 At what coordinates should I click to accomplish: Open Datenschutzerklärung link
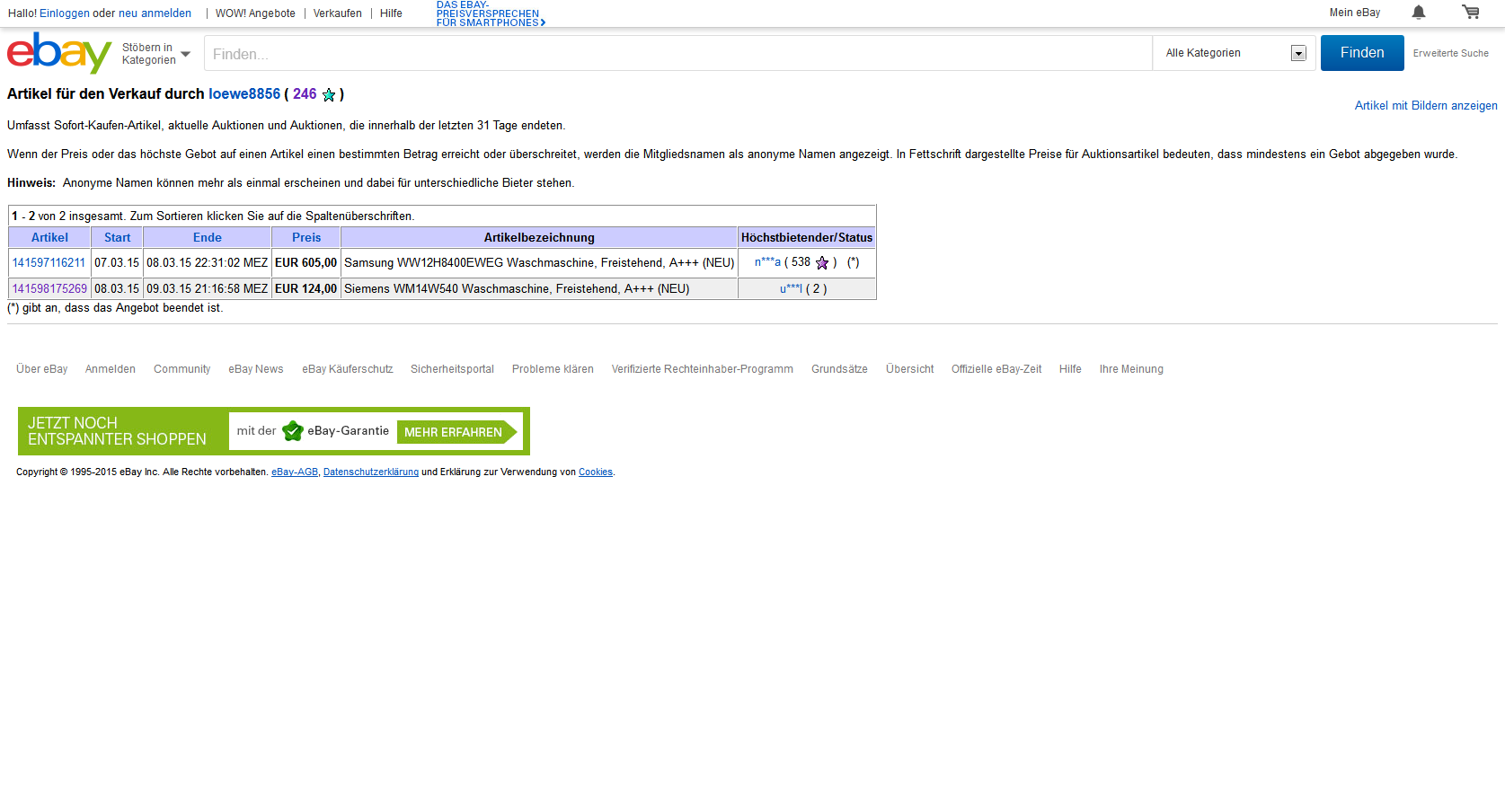[x=371, y=472]
